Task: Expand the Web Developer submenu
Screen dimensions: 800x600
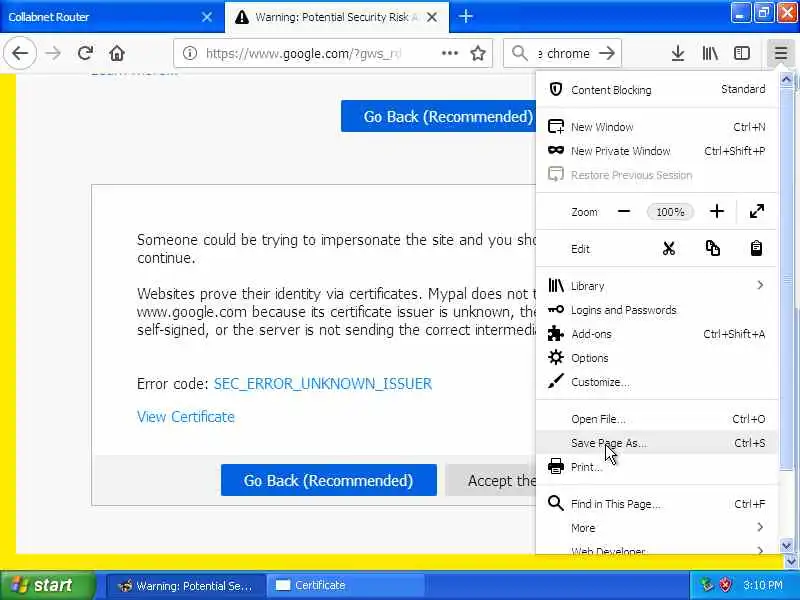Action: click(x=657, y=548)
